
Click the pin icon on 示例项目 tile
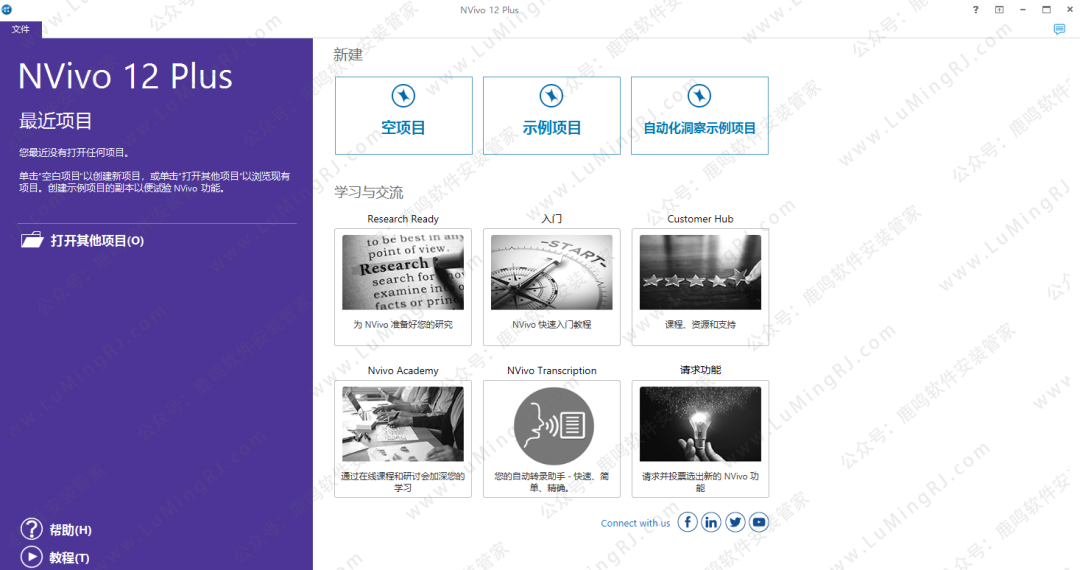coord(551,96)
